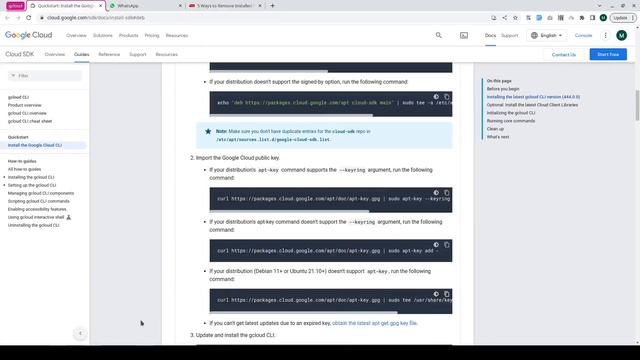Open the obtain latest apt-get.gpg key file link
Screen dimensions: 640x360
point(374,323)
